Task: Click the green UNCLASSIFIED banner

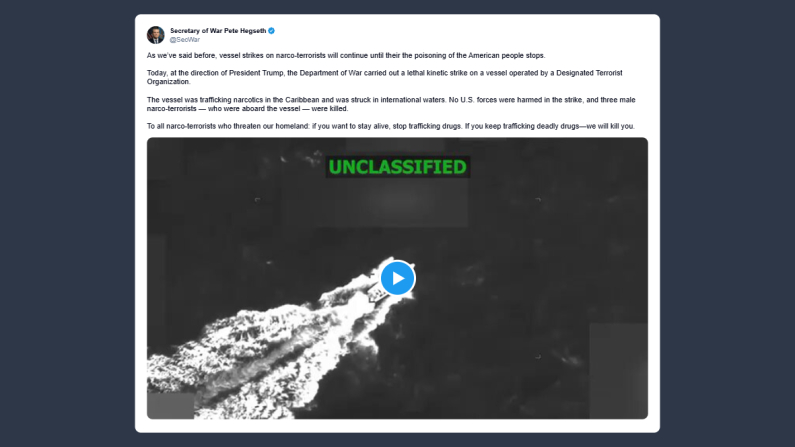Action: click(398, 167)
